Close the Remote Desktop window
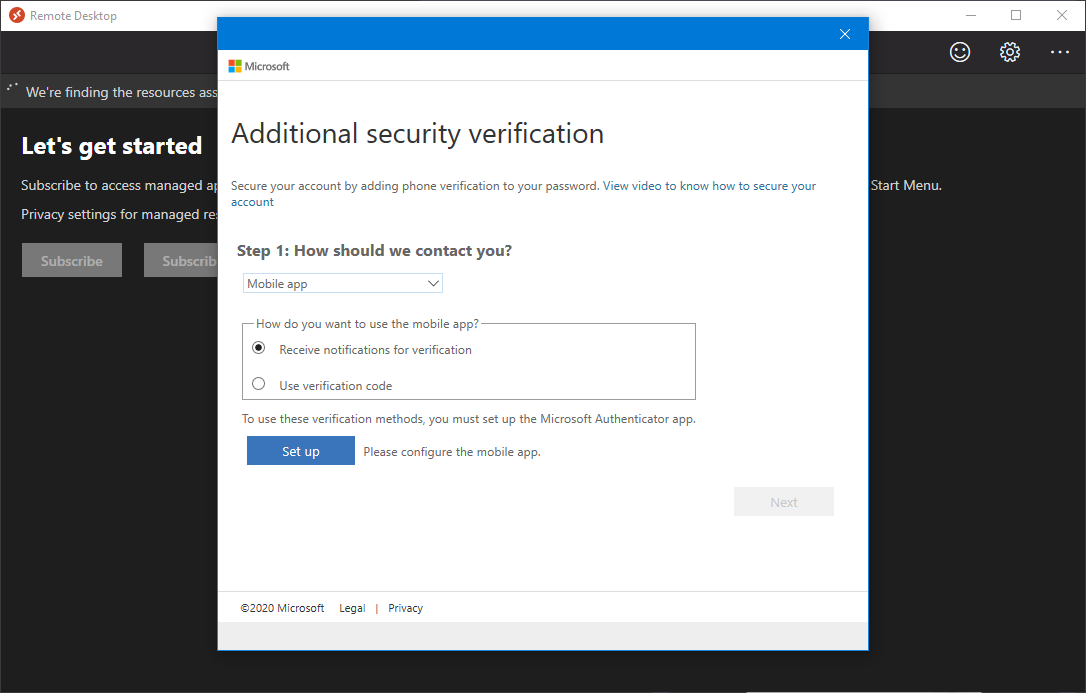The height and width of the screenshot is (693, 1086). pyautogui.click(x=1062, y=15)
